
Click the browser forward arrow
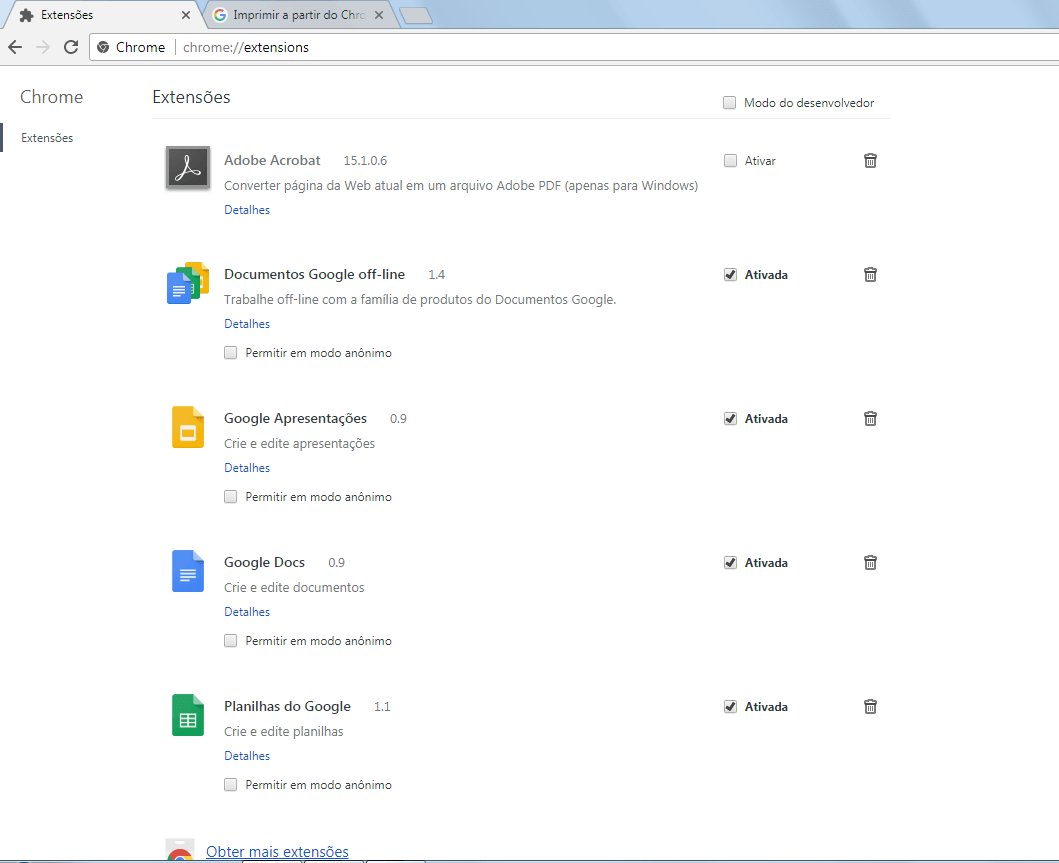(43, 47)
